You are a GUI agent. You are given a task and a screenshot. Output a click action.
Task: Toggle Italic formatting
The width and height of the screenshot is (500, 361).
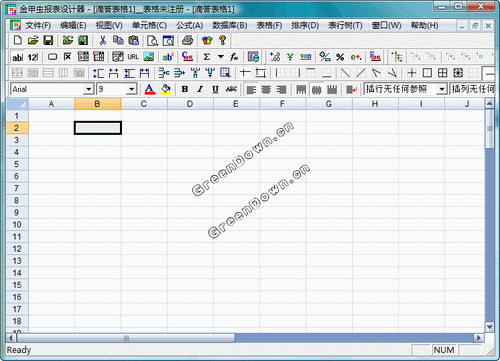pyautogui.click(x=200, y=89)
